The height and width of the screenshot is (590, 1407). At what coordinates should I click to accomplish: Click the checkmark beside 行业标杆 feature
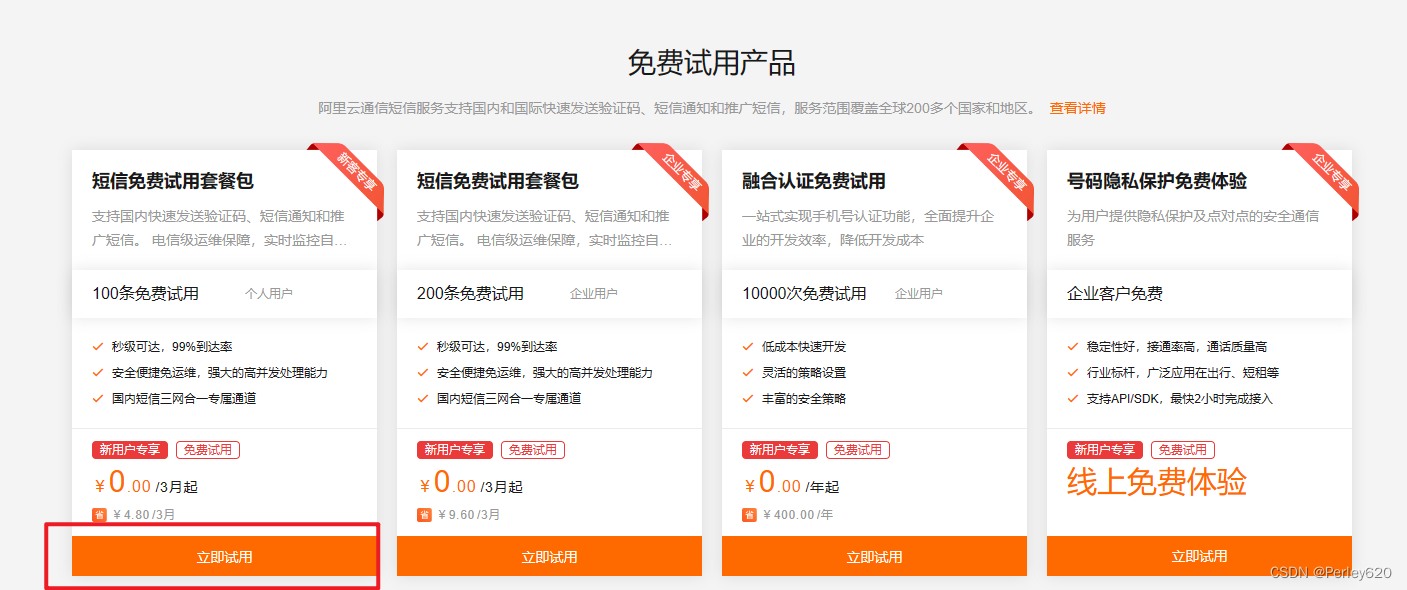coord(1073,373)
